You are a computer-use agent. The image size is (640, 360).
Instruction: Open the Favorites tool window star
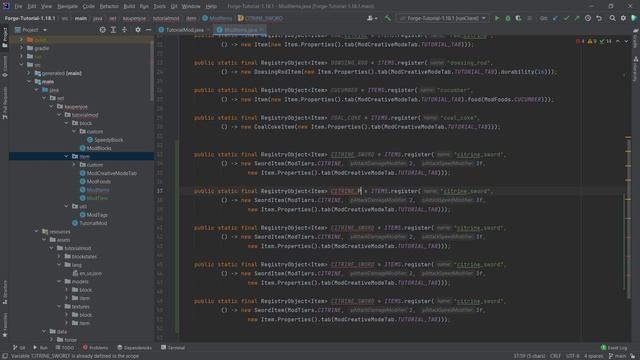tap(5, 324)
